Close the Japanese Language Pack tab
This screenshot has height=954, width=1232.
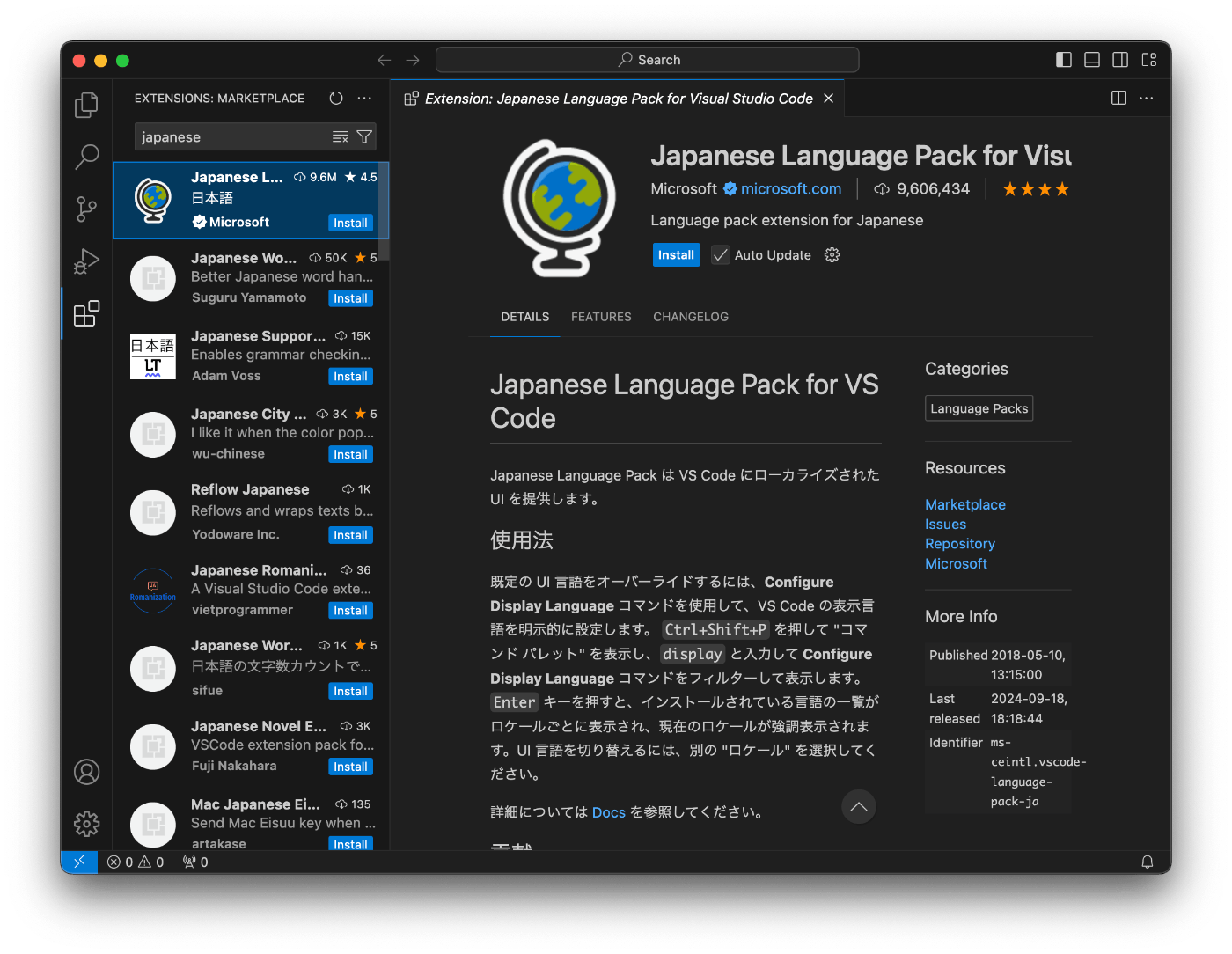[828, 99]
